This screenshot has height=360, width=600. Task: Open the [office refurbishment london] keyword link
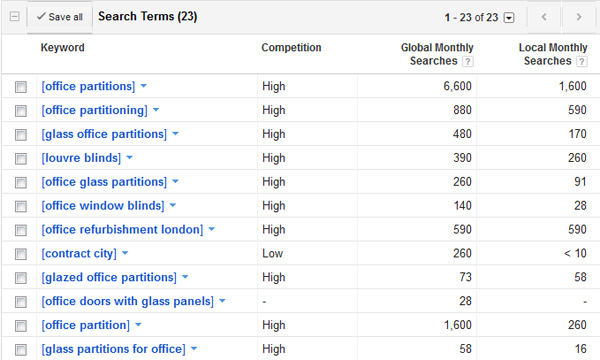coord(122,230)
